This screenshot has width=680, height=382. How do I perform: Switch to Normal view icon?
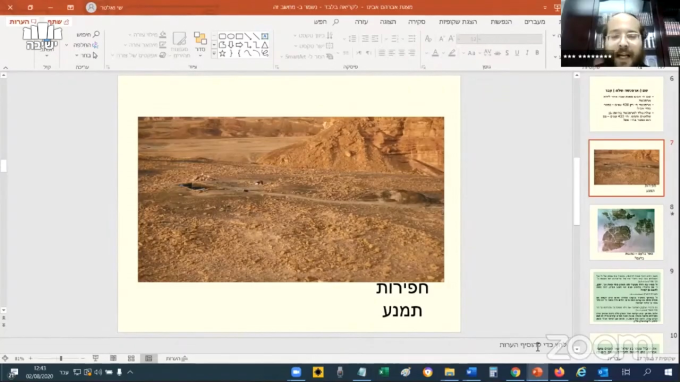point(148,359)
